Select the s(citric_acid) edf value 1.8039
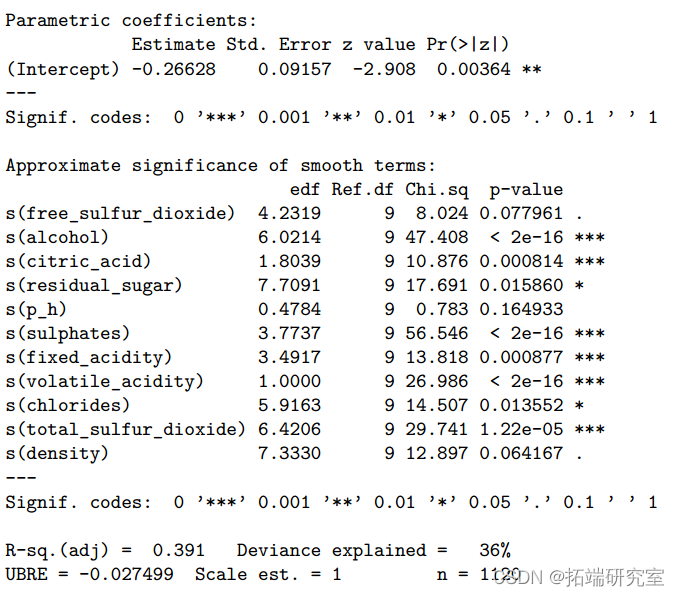This screenshot has height=596, width=679. 290,261
